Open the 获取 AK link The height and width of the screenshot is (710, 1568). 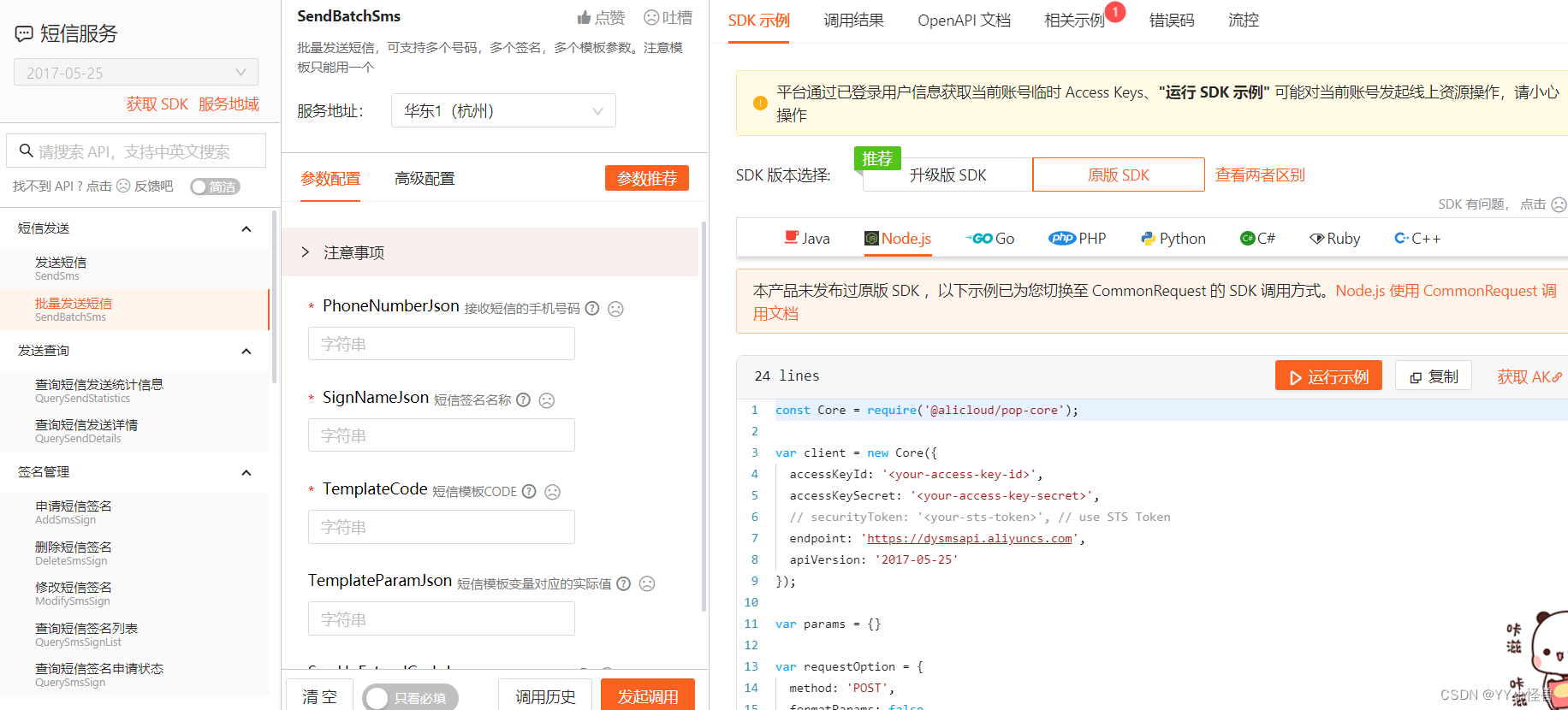click(x=1529, y=377)
